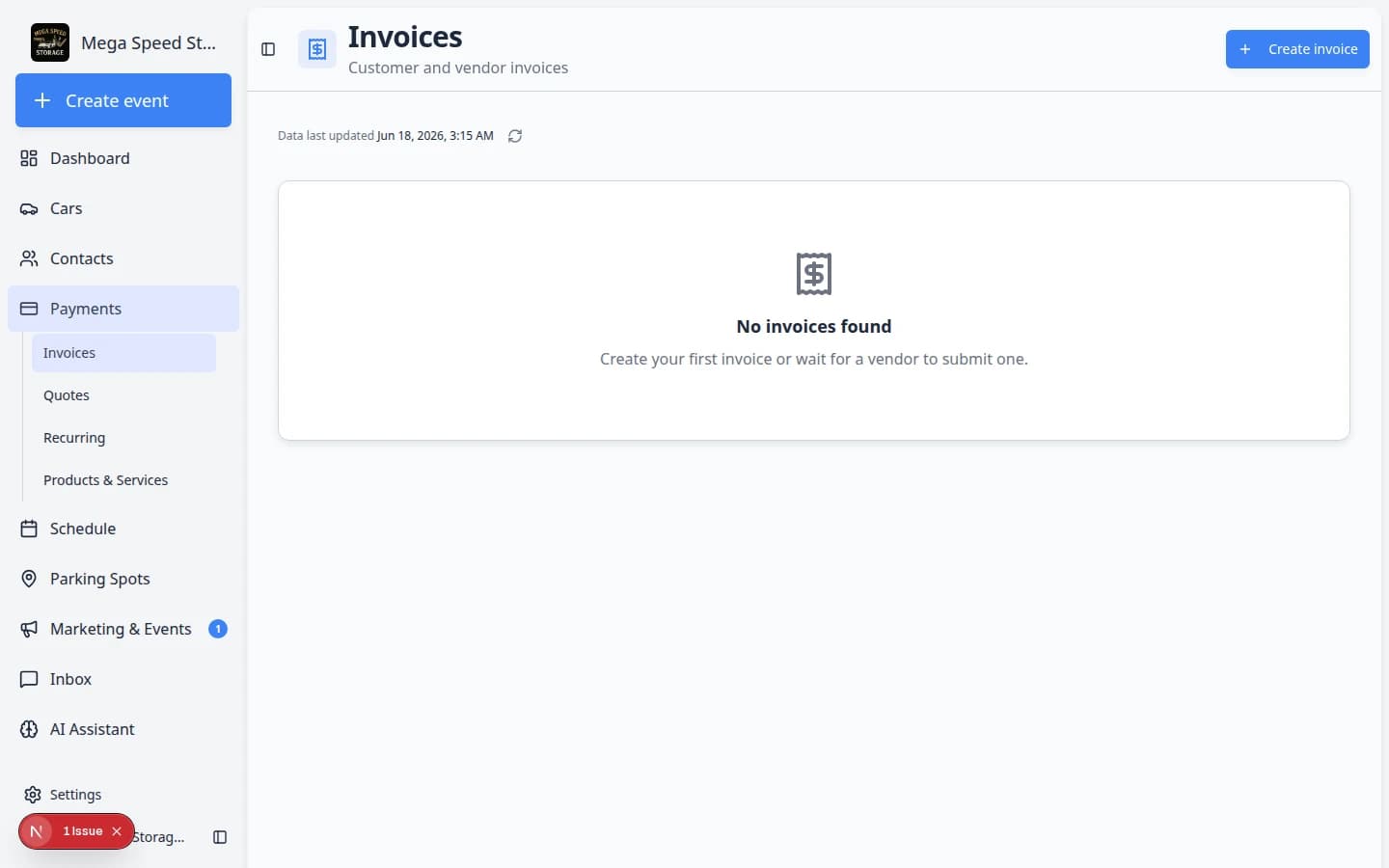The height and width of the screenshot is (868, 1389).
Task: Click the Marketing & Events notification badge
Action: click(x=218, y=629)
